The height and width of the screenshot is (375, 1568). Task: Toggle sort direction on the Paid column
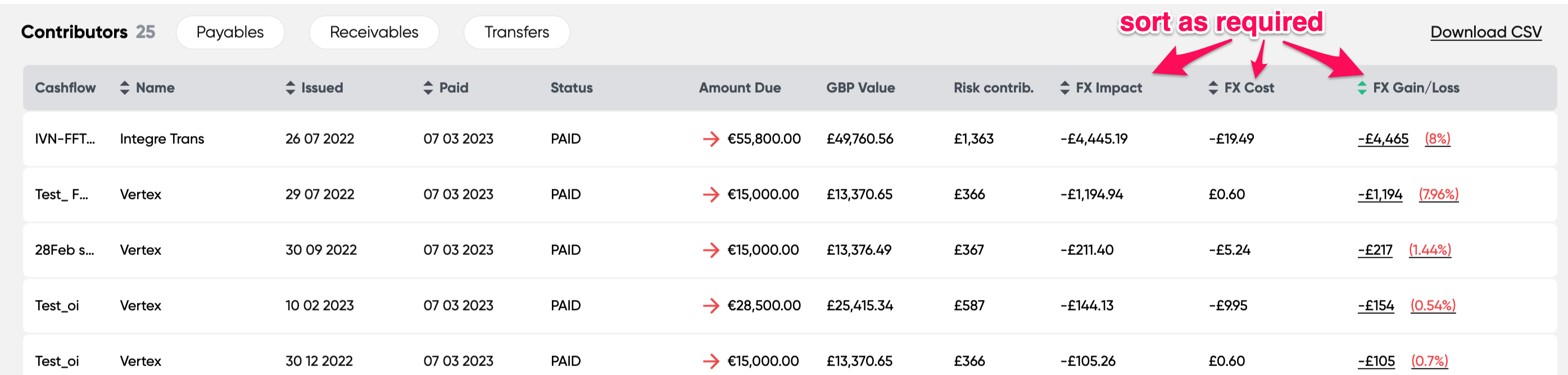(x=427, y=88)
